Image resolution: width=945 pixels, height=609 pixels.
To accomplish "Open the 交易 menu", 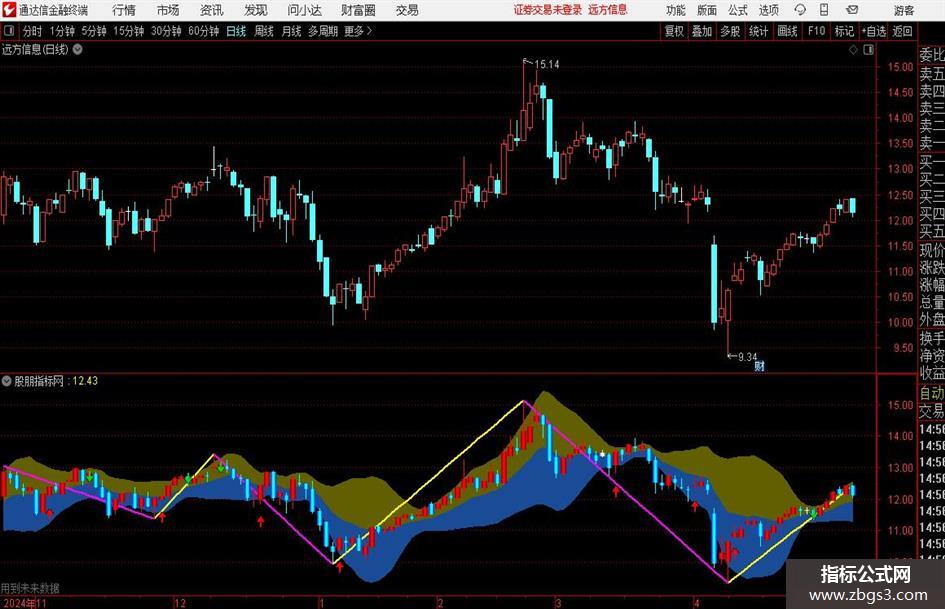I will tap(407, 10).
